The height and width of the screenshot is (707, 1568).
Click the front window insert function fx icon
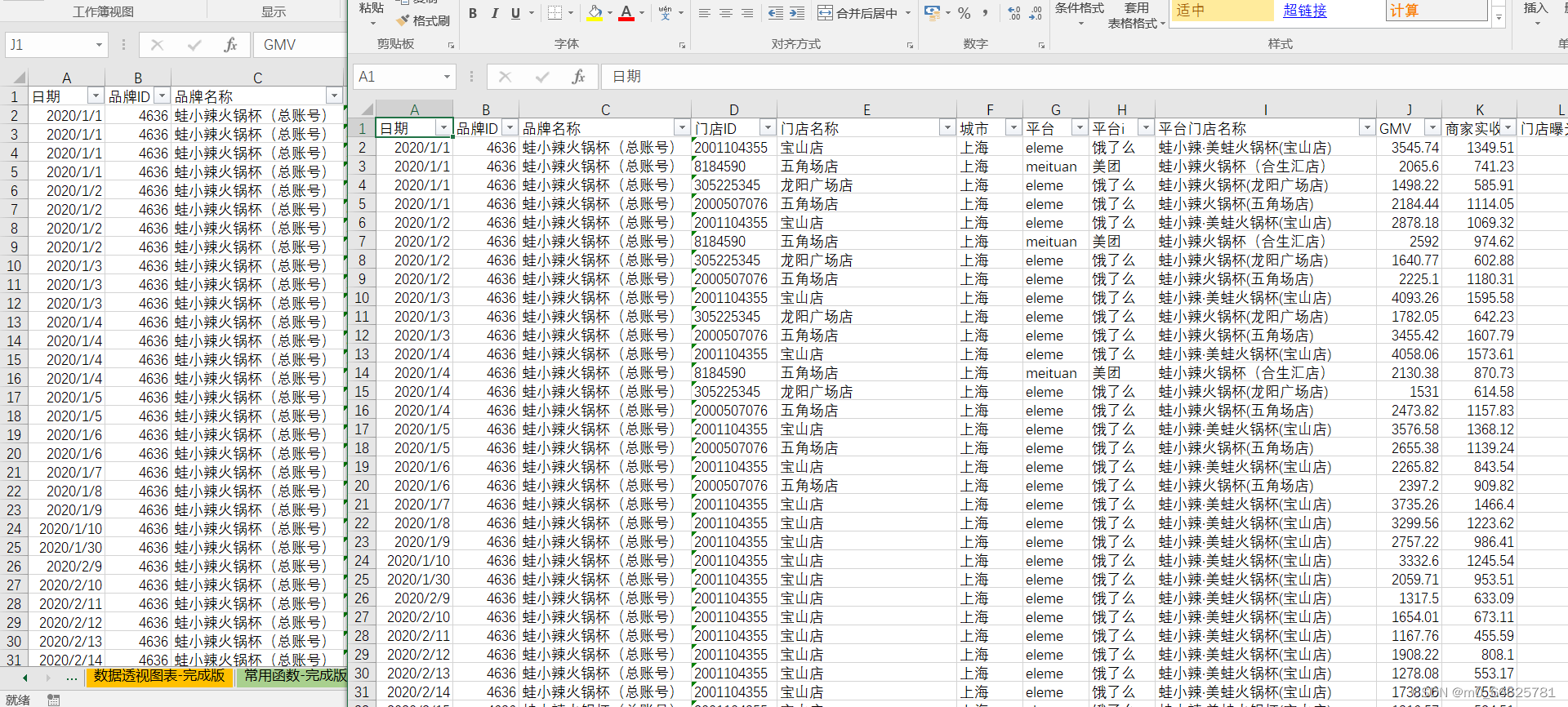(x=578, y=77)
